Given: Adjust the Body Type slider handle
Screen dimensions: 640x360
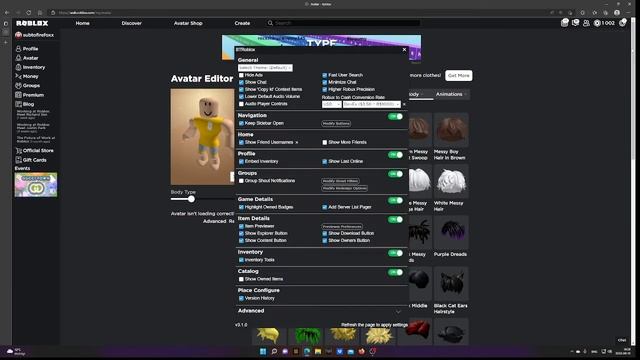Looking at the screenshot, I should (191, 199).
